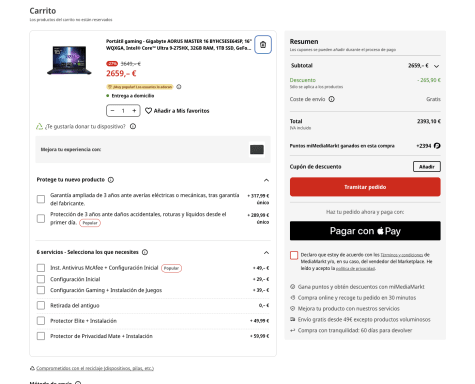Click Entrega a domicilio text

133,96
